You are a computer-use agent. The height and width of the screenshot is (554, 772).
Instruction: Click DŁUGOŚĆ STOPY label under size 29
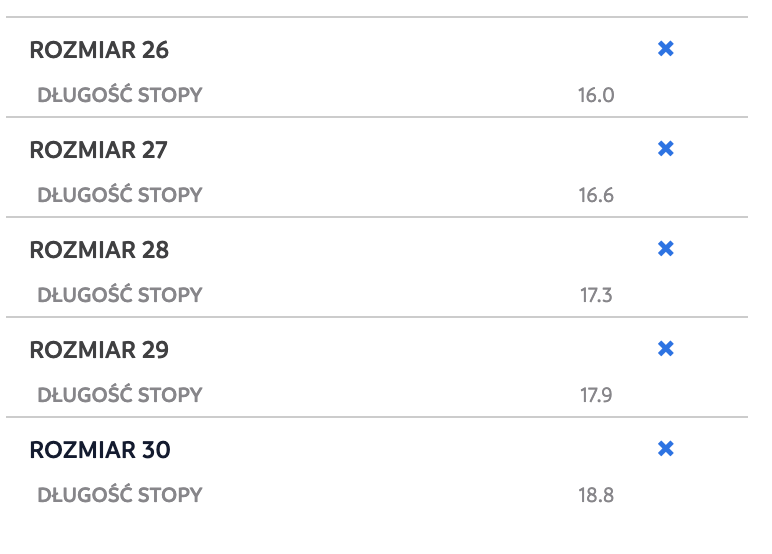pyautogui.click(x=120, y=394)
